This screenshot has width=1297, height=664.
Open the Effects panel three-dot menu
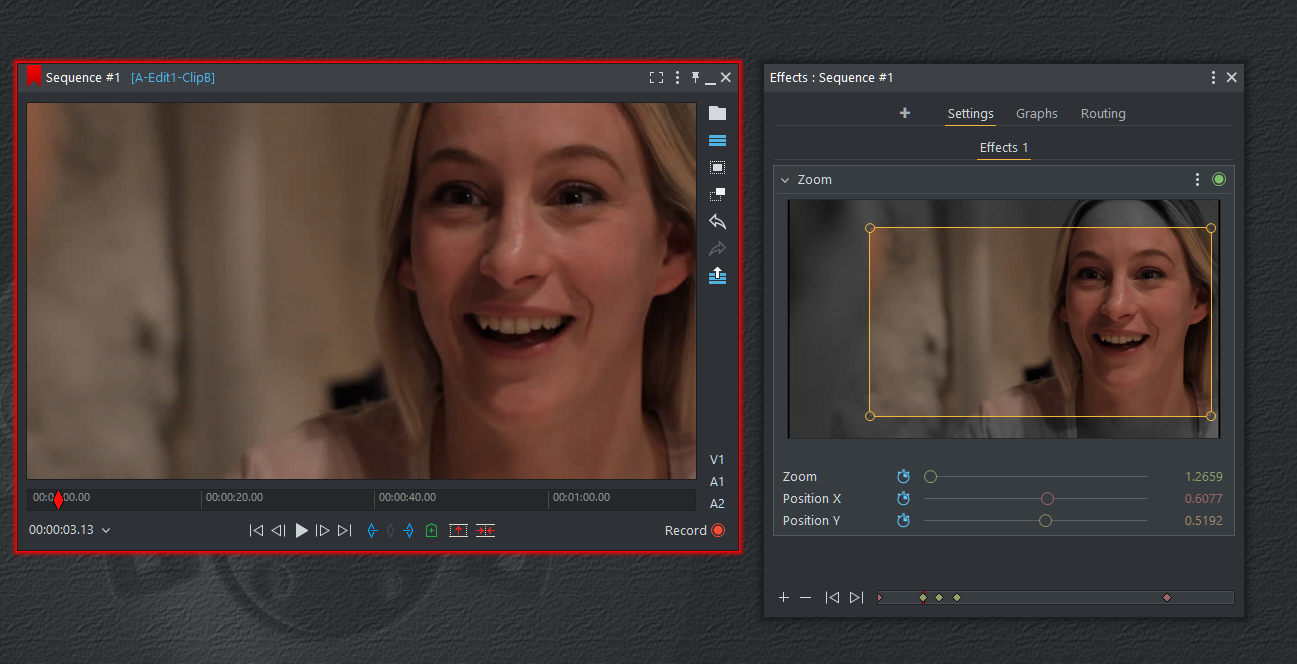click(1213, 78)
